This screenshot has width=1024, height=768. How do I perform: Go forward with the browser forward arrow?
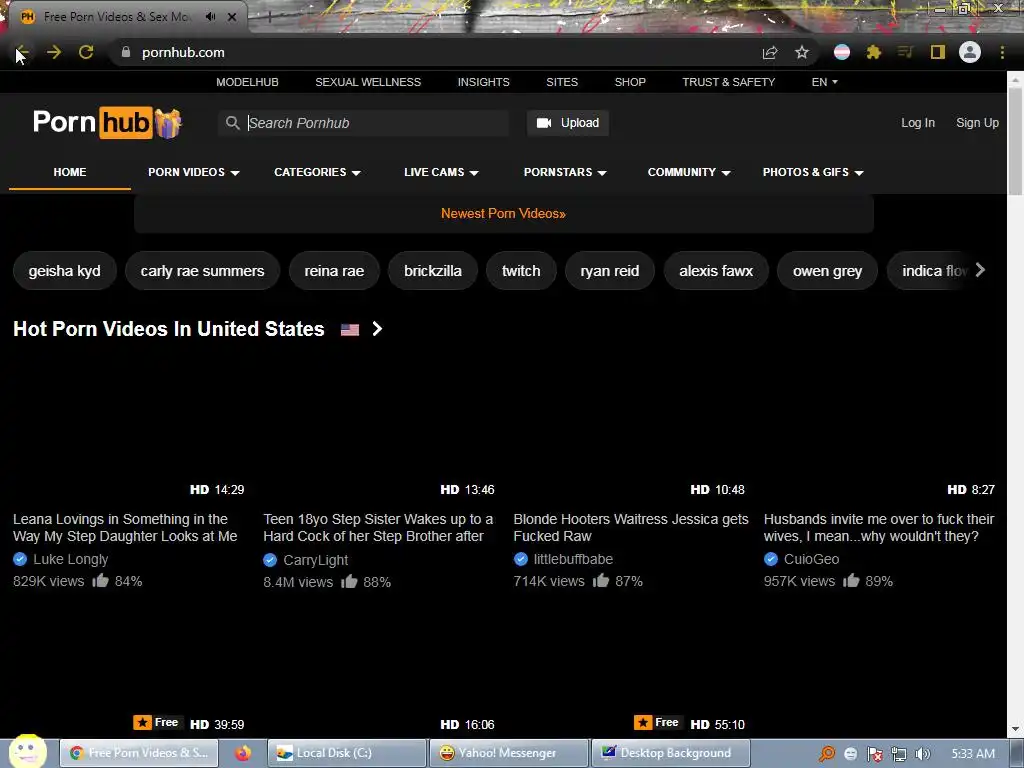(x=54, y=52)
